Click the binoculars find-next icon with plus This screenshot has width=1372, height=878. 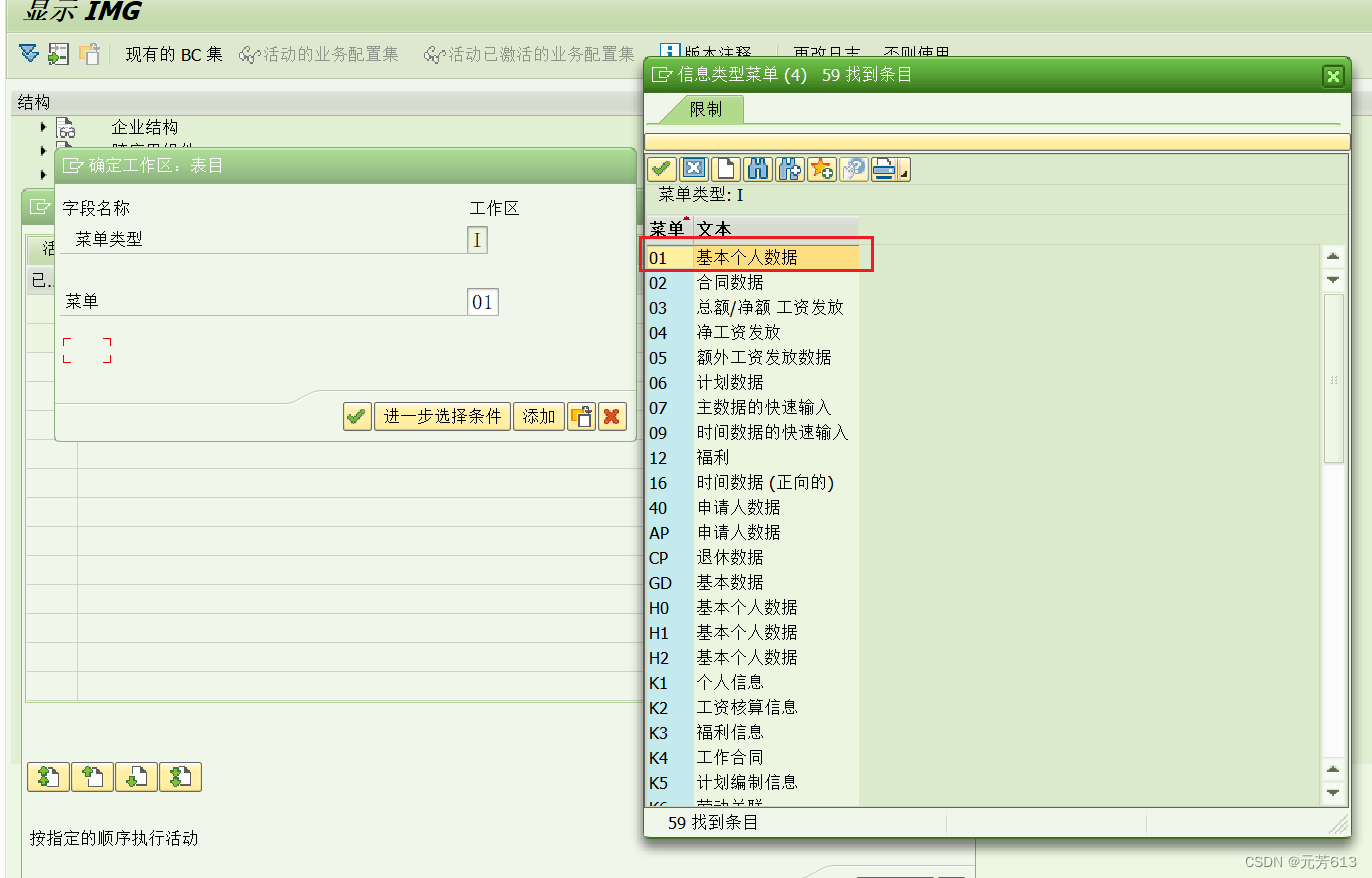coord(789,169)
